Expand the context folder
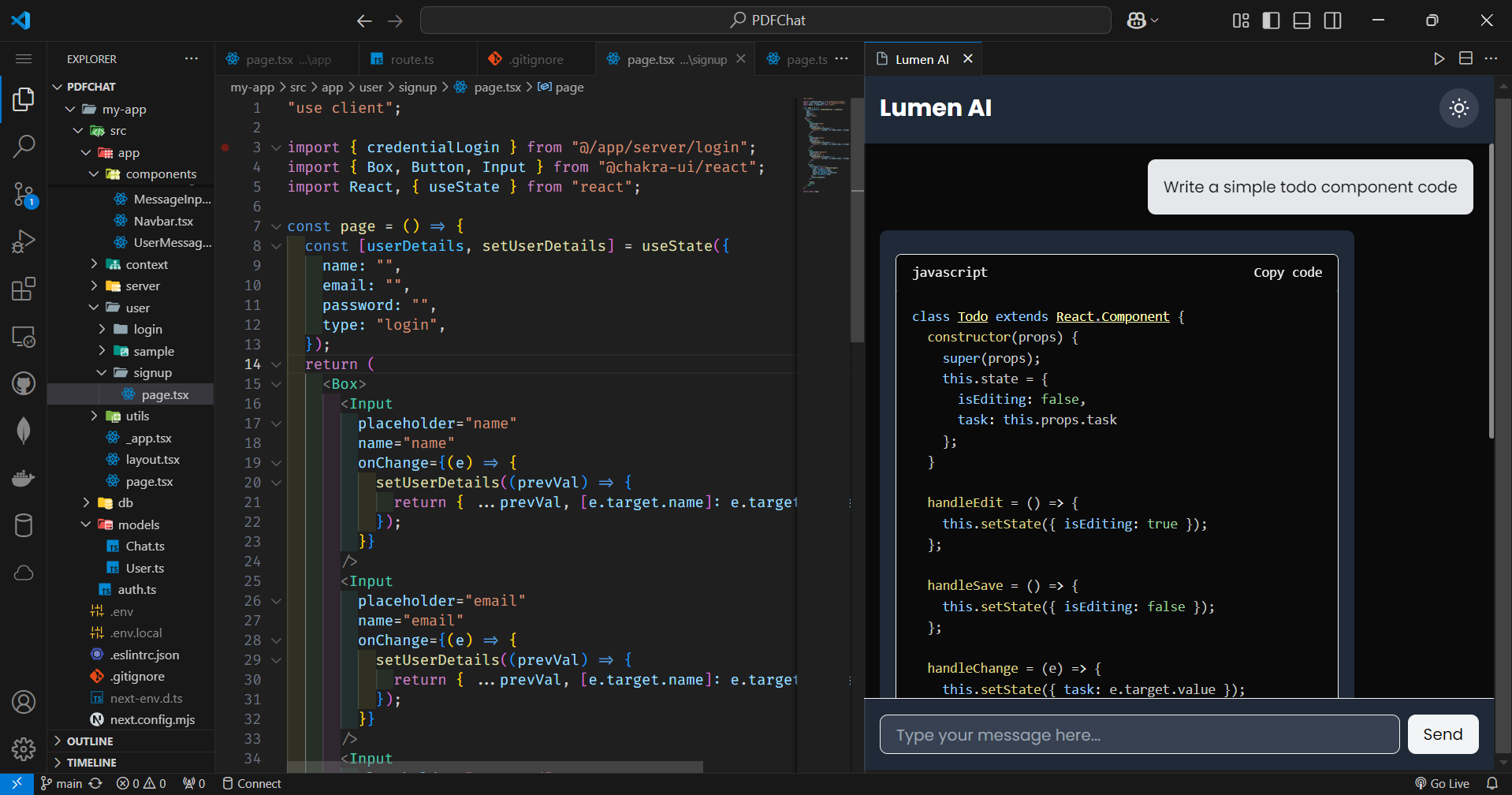 point(94,264)
